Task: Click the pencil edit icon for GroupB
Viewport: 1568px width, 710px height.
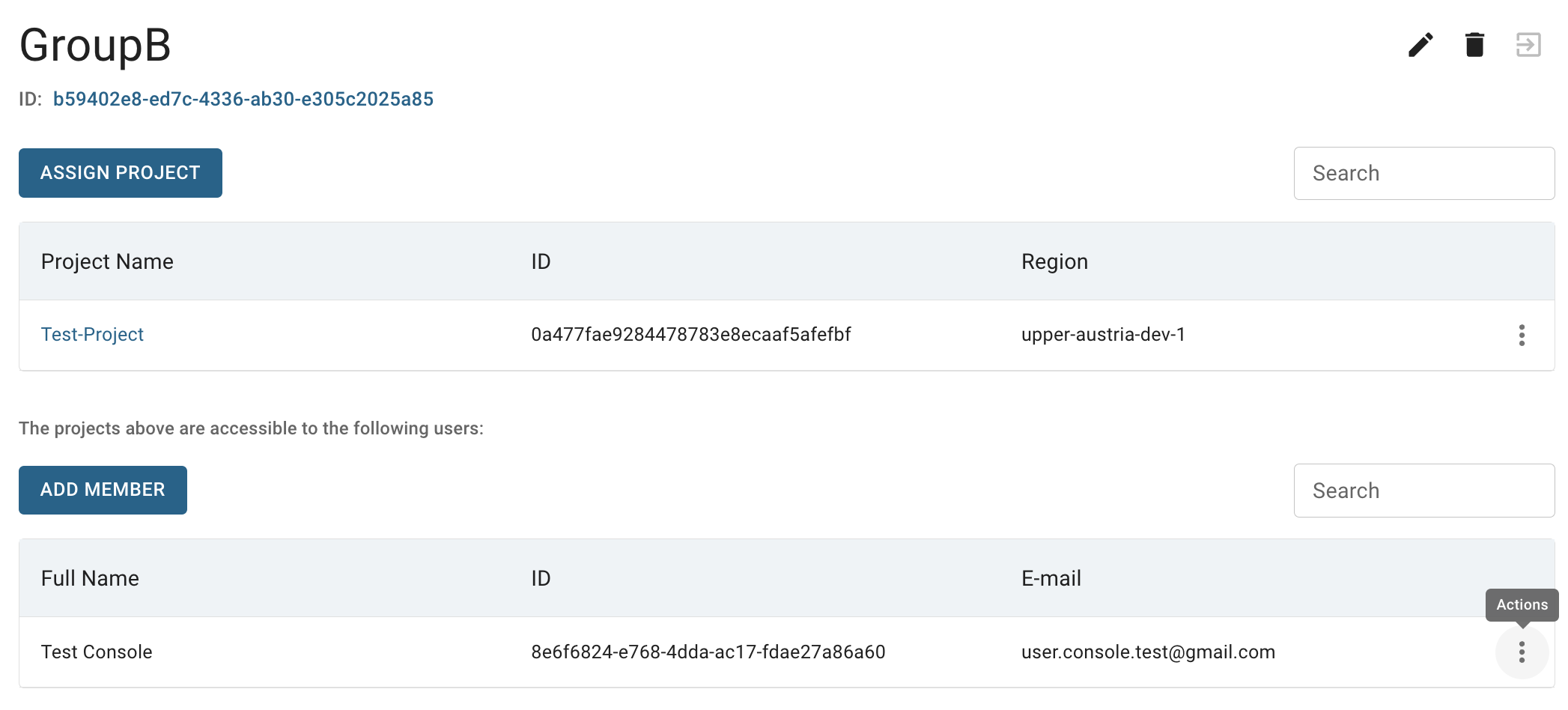Action: (1420, 45)
